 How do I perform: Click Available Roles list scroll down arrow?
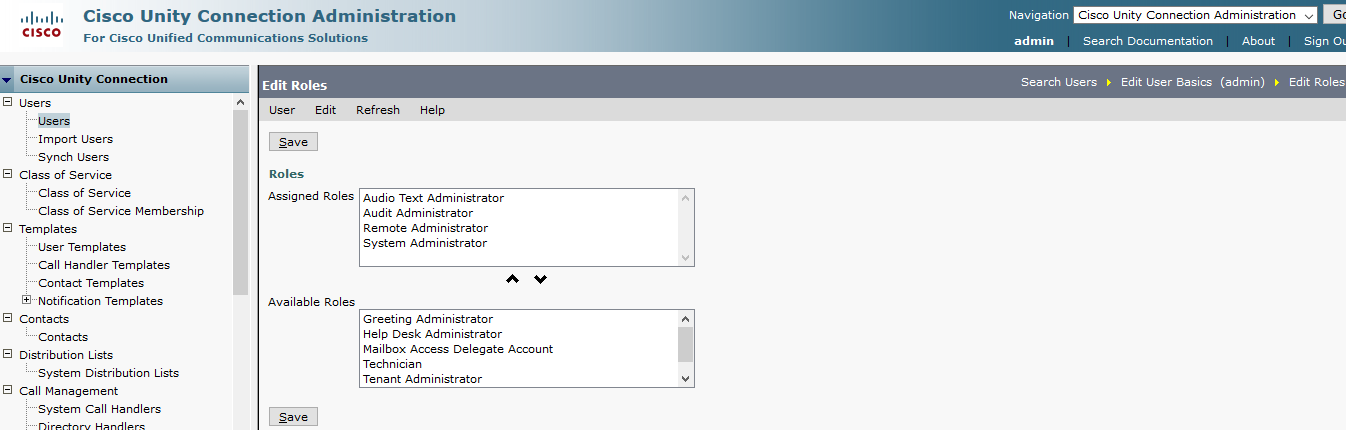(x=685, y=379)
